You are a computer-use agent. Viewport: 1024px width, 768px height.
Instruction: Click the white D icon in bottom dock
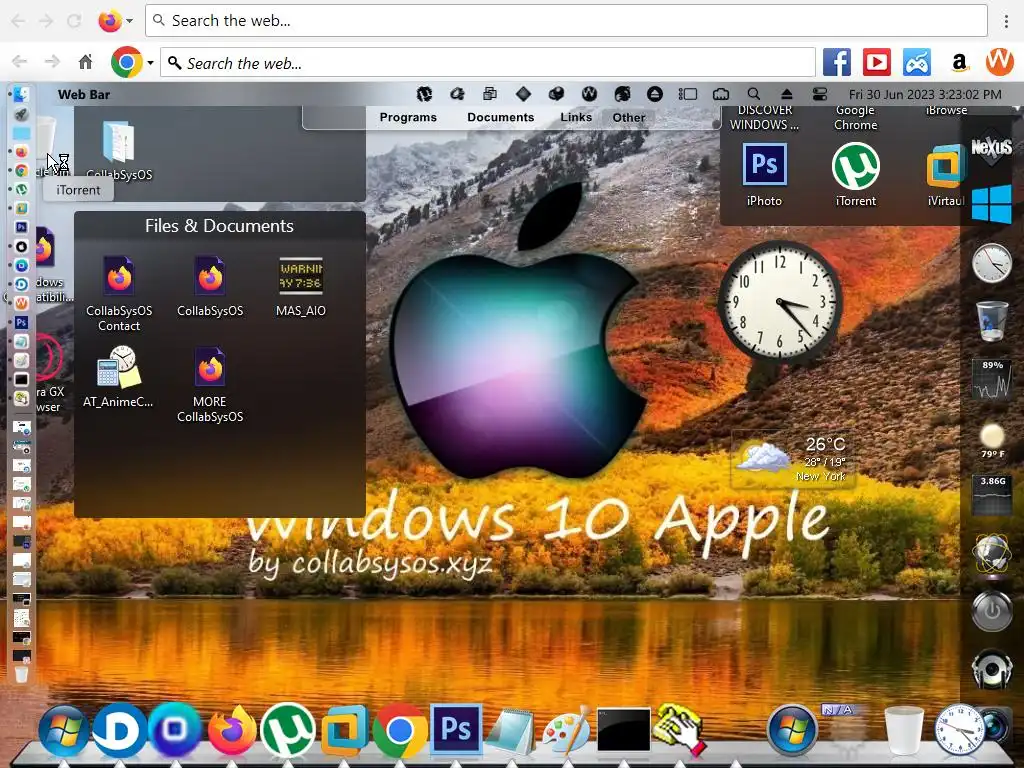120,730
